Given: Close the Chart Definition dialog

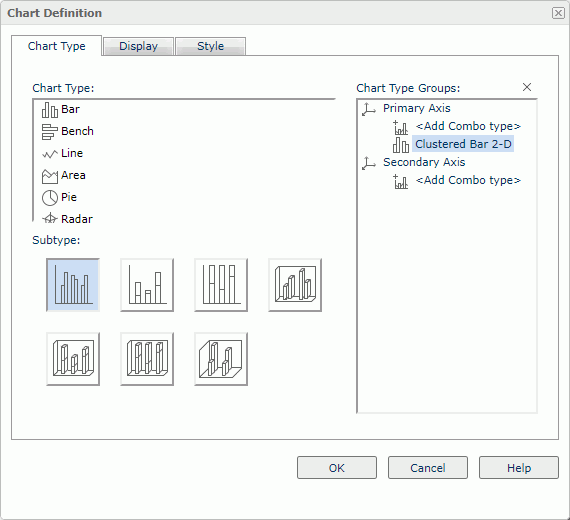Looking at the screenshot, I should pos(558,13).
